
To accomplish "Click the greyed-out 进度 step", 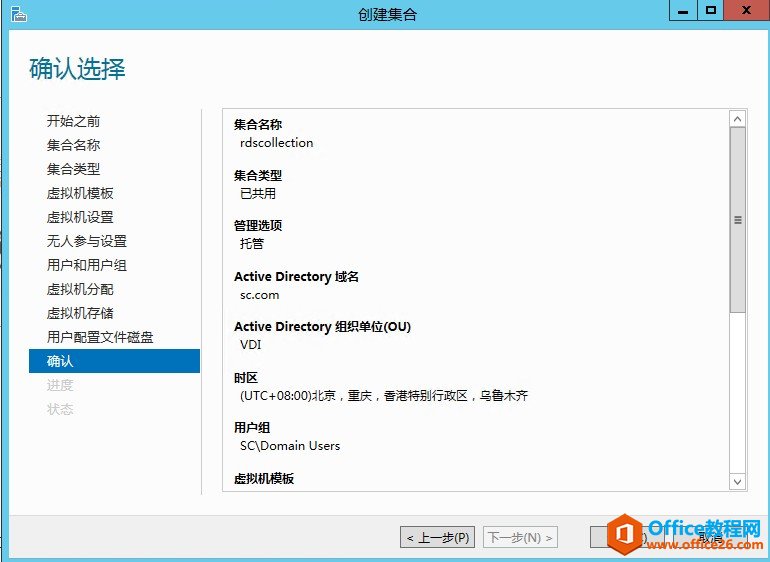I will pos(60,385).
